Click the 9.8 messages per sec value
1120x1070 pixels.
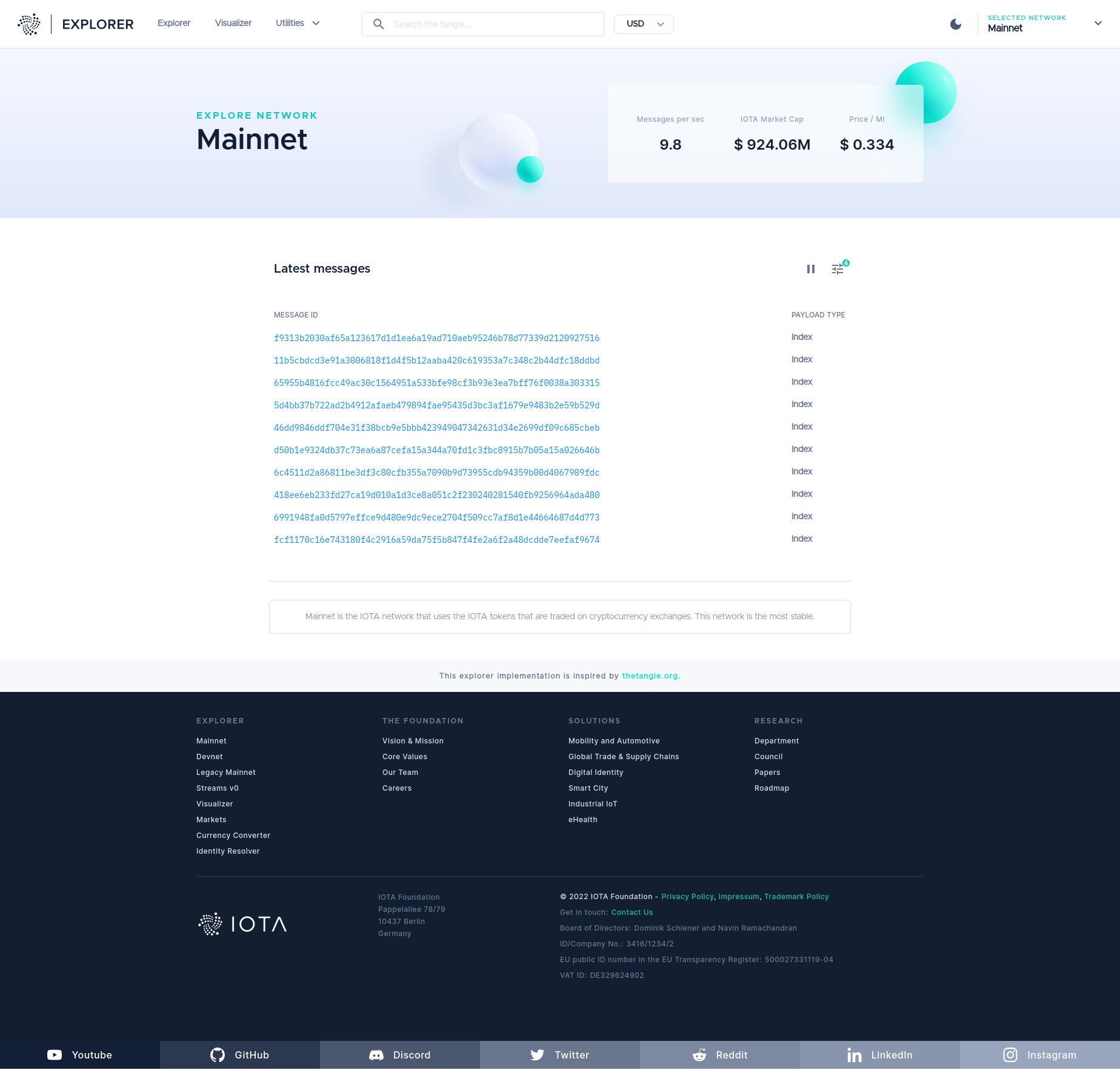(x=670, y=145)
